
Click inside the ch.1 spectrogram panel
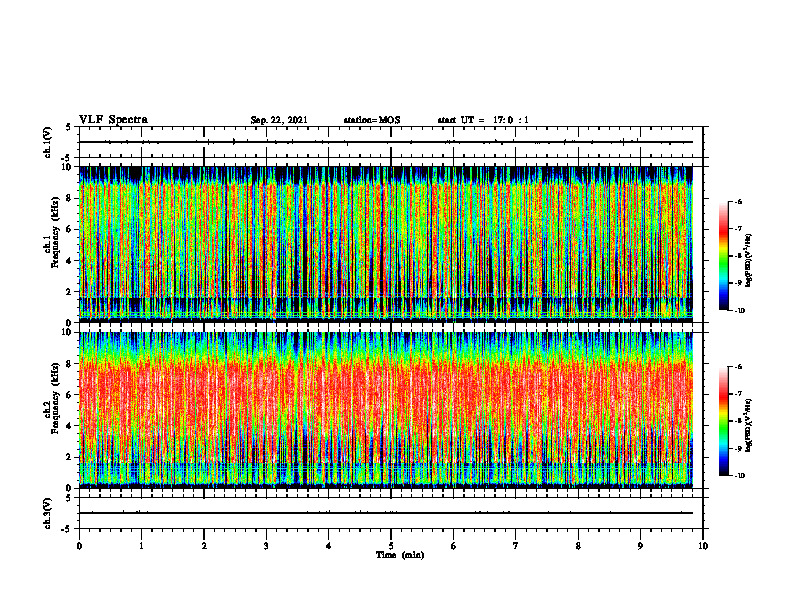pyautogui.click(x=386, y=244)
